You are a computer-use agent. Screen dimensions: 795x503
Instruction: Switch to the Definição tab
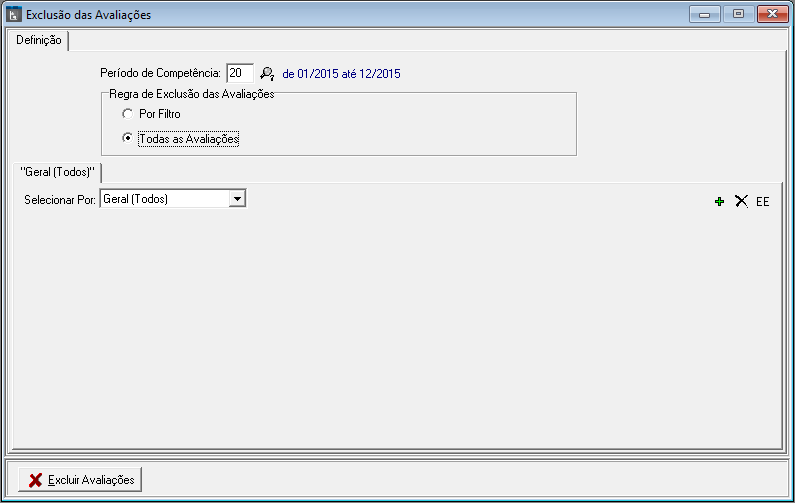(x=39, y=40)
